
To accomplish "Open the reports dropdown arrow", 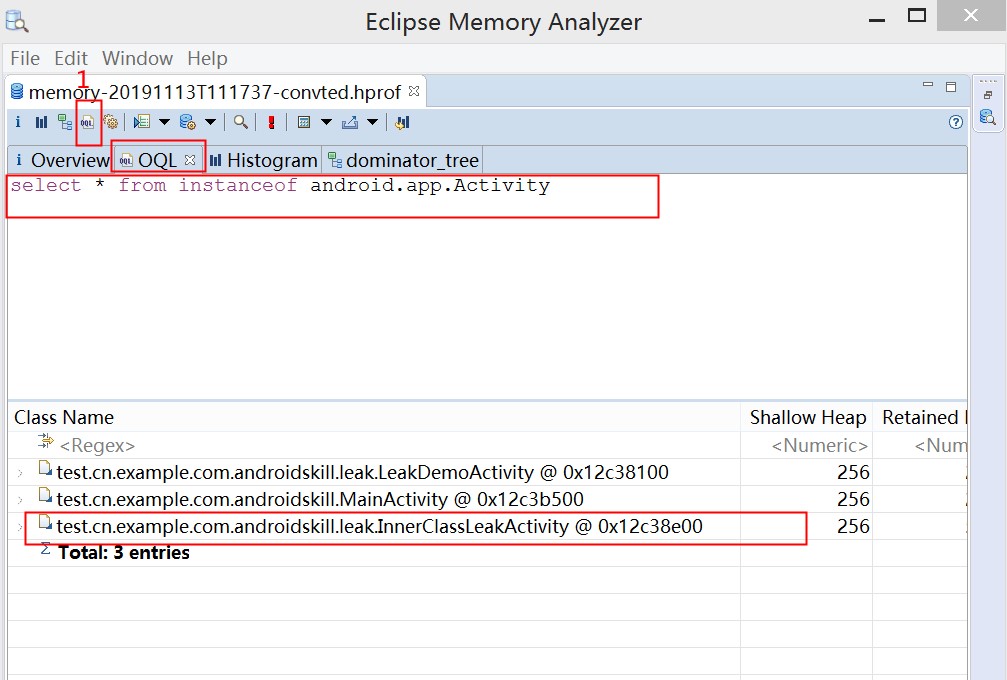I will click(164, 122).
